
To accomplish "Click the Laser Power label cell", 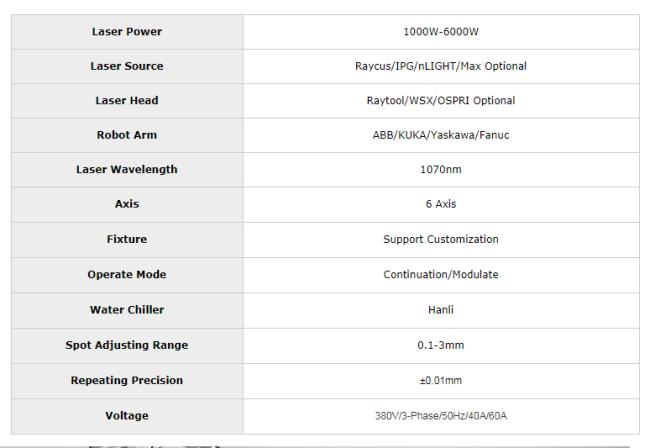I will (x=127, y=32).
